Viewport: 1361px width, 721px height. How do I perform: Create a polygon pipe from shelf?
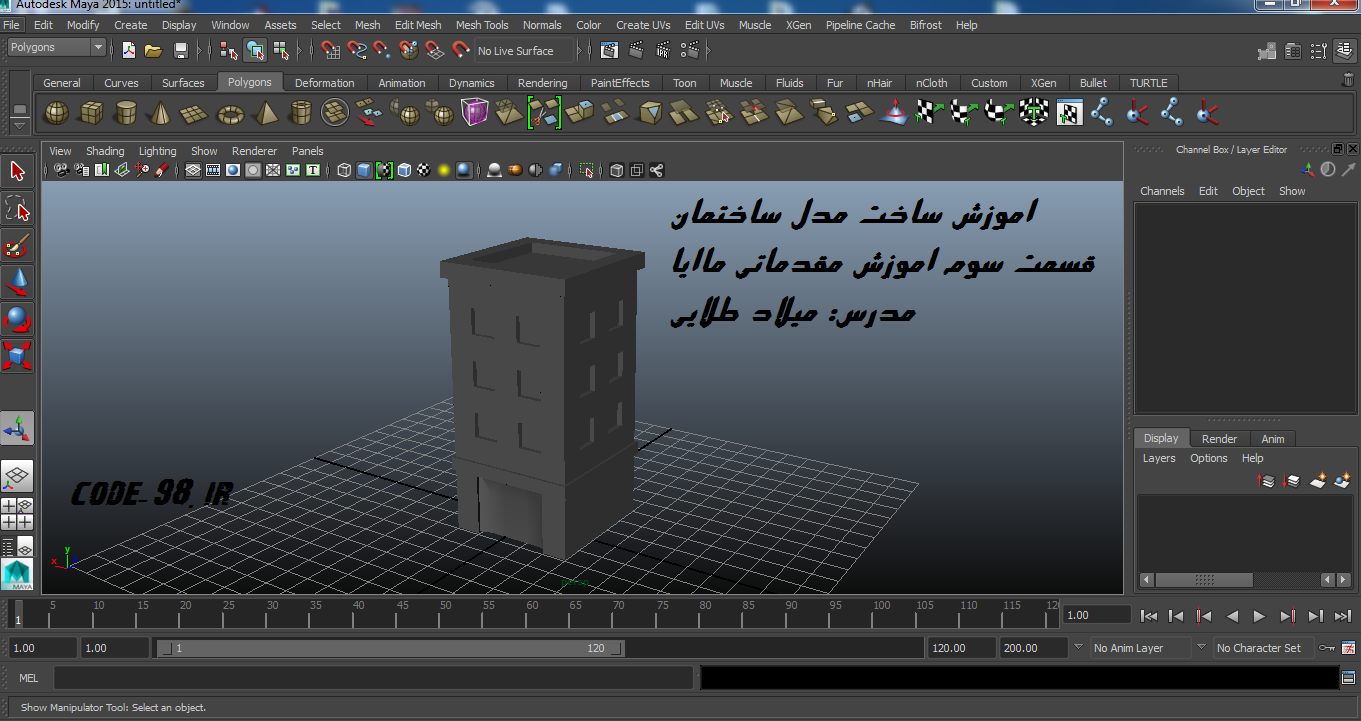point(300,113)
